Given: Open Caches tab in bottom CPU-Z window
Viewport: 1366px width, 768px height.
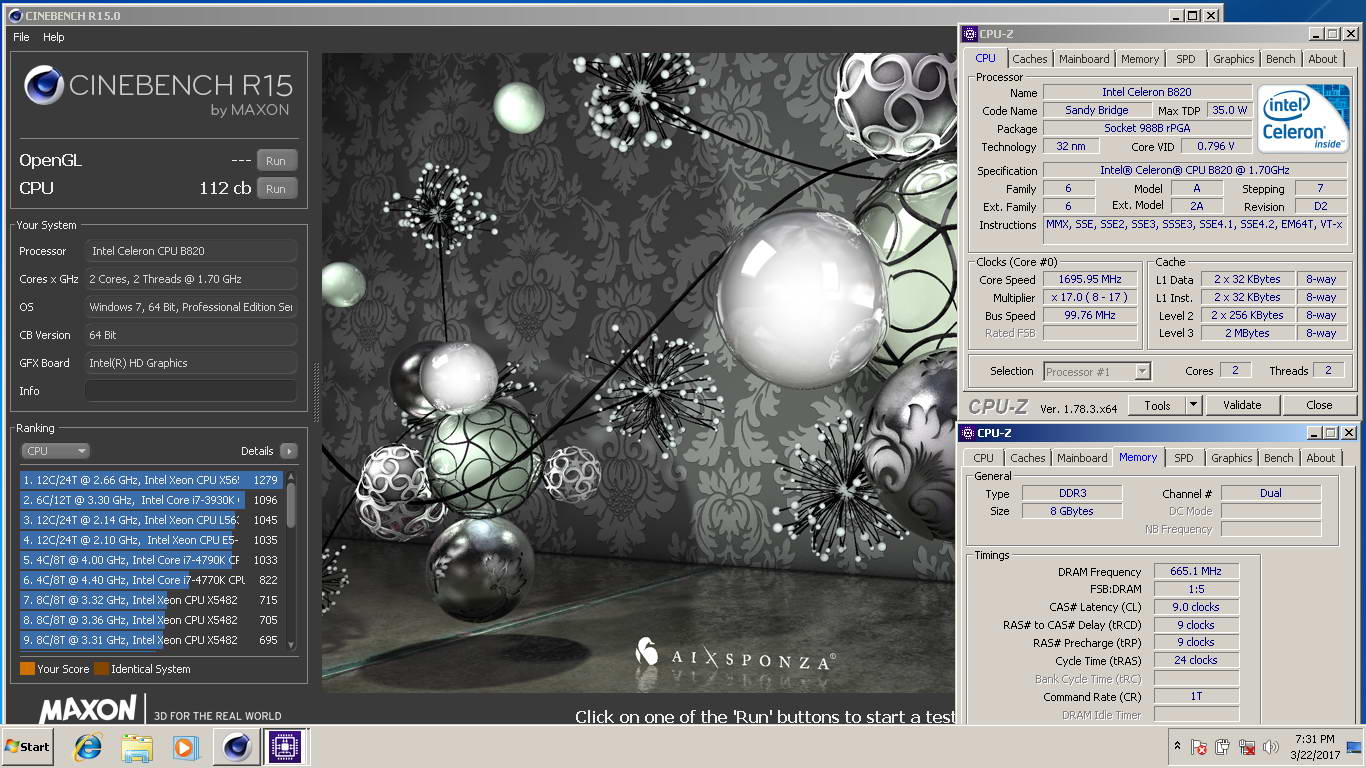Looking at the screenshot, I should [x=1028, y=458].
